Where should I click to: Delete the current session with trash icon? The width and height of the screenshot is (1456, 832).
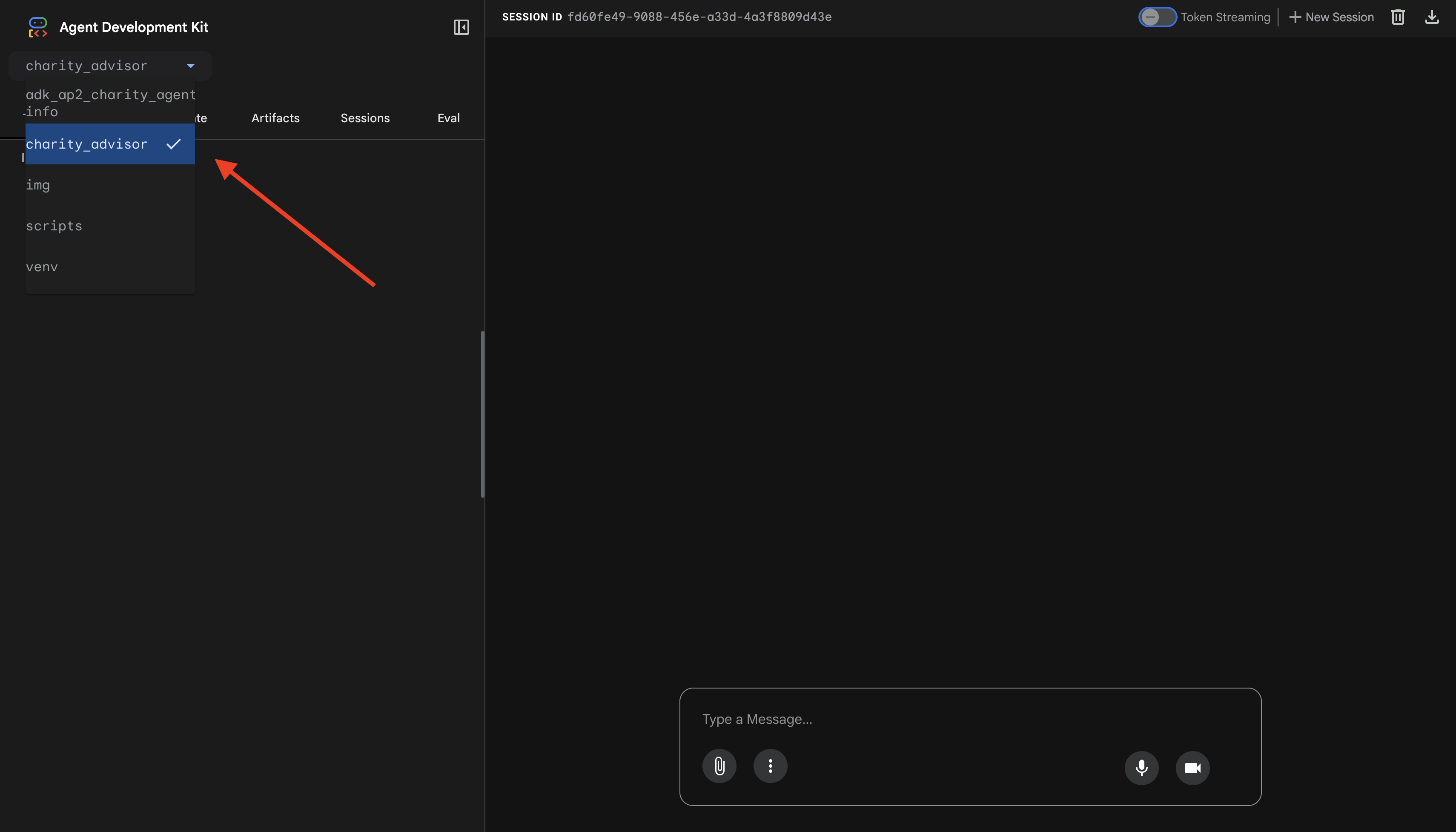1397,17
